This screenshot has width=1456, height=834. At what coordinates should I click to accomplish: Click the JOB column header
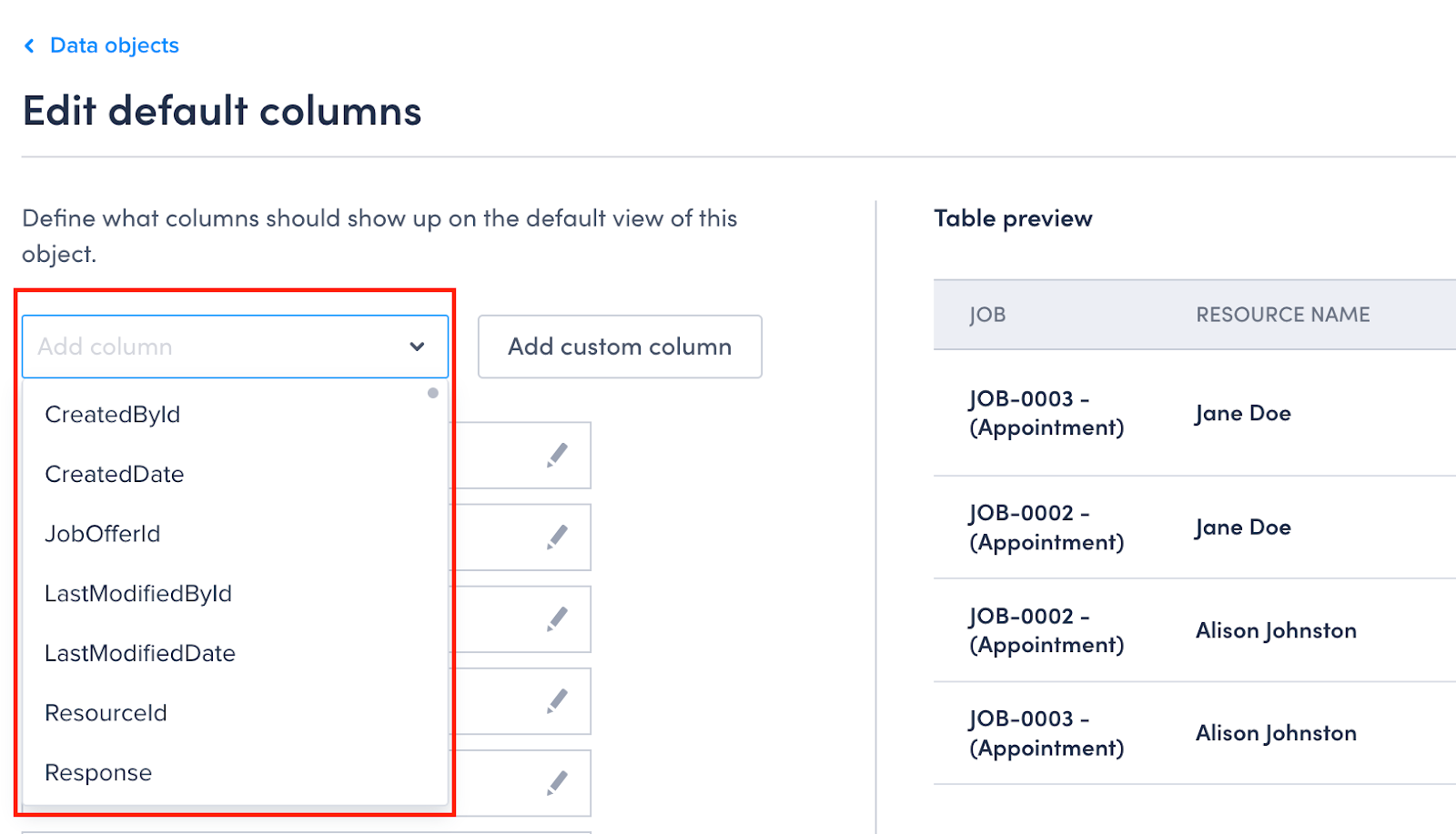coord(987,315)
